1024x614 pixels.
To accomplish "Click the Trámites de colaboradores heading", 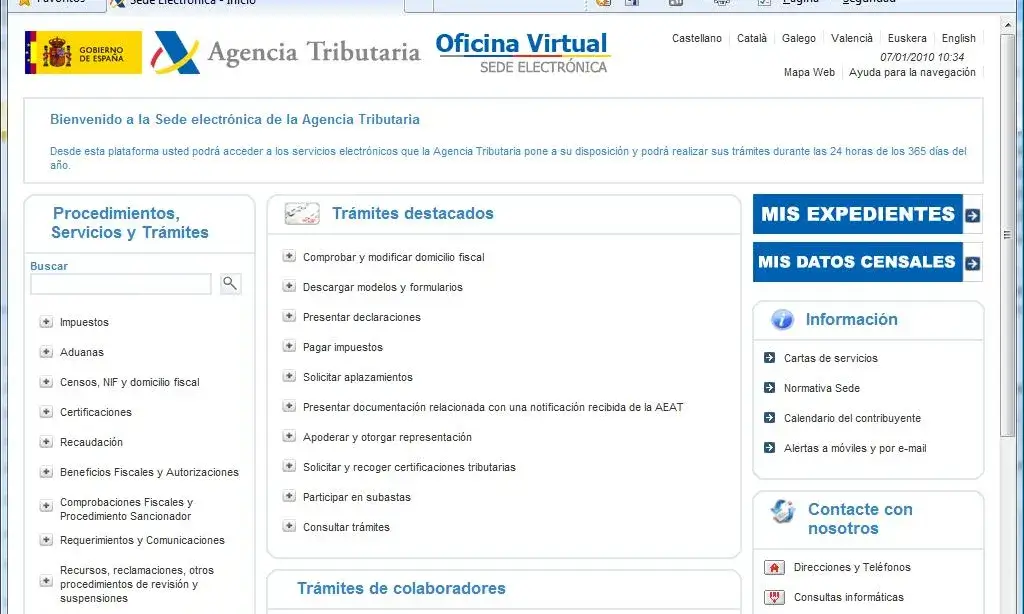I will click(401, 589).
